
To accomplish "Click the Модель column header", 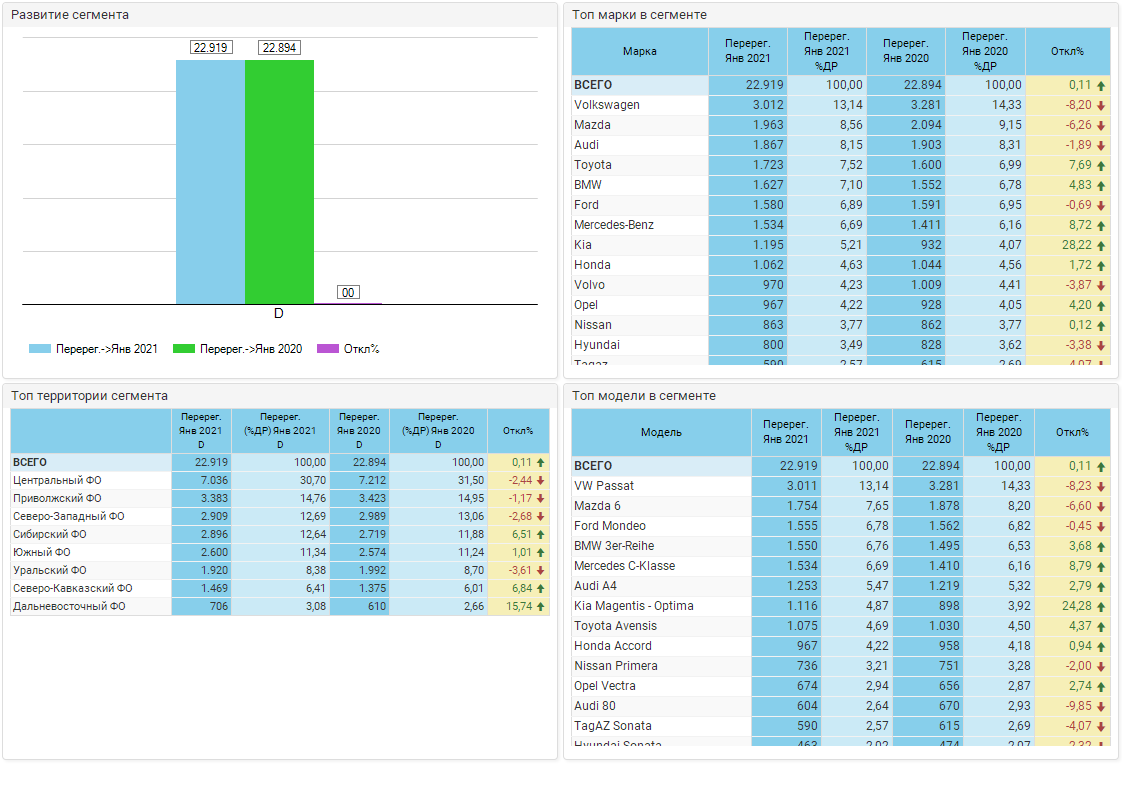I will pos(661,432).
